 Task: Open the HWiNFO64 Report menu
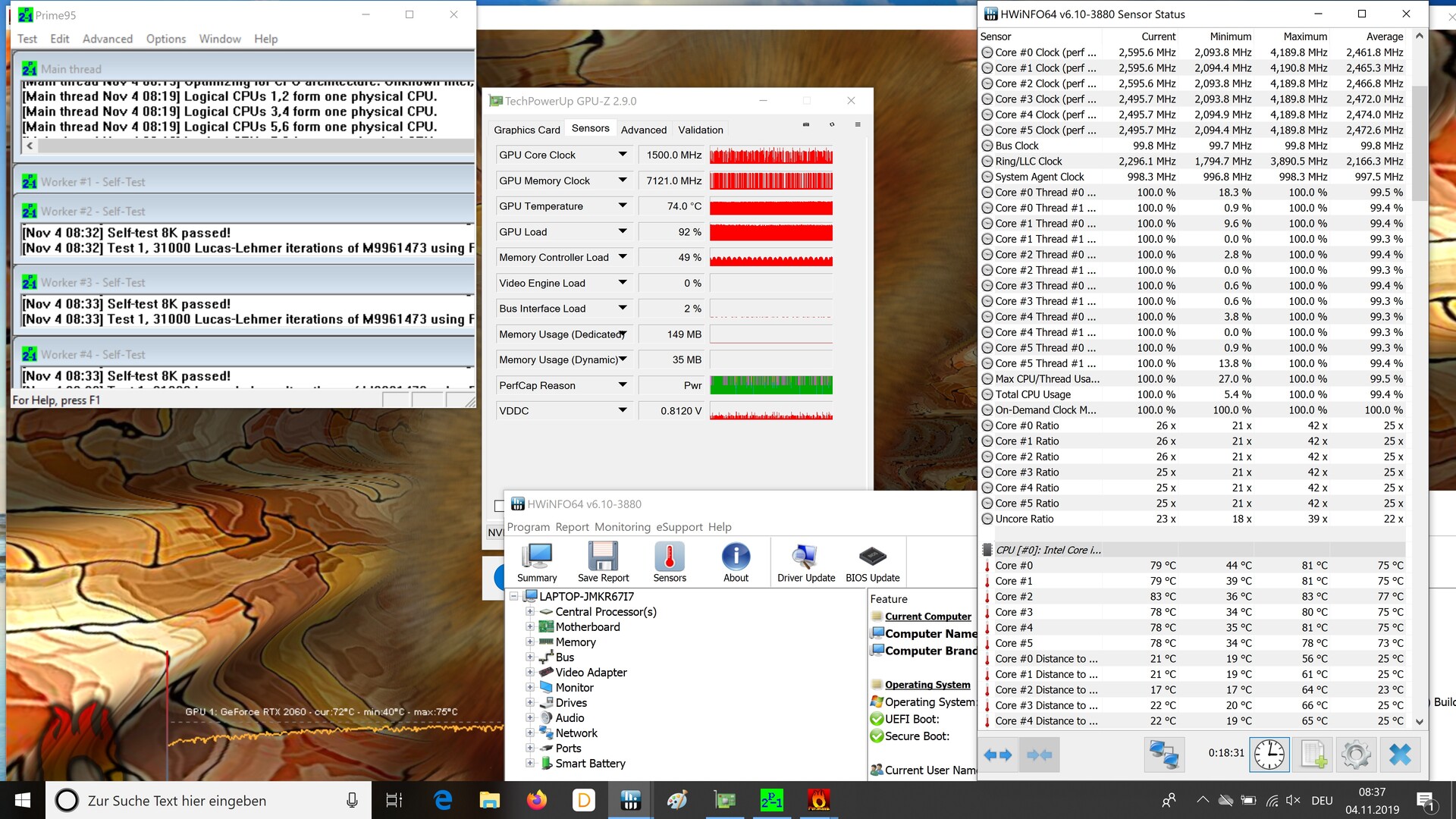(x=572, y=527)
